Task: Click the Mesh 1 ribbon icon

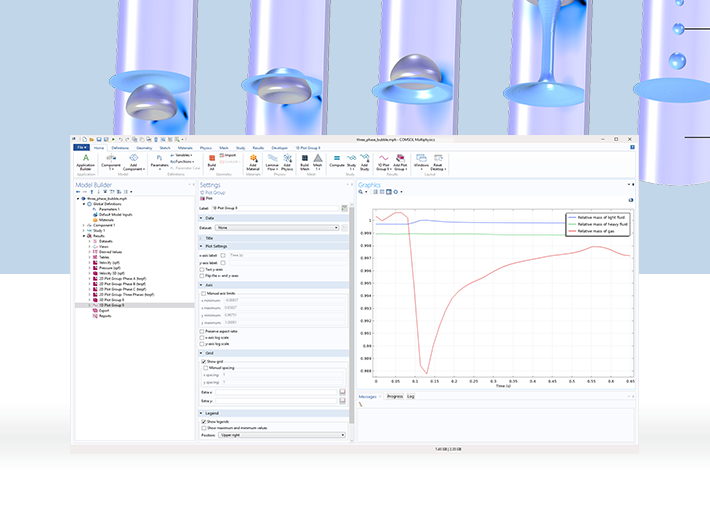Action: point(318,158)
